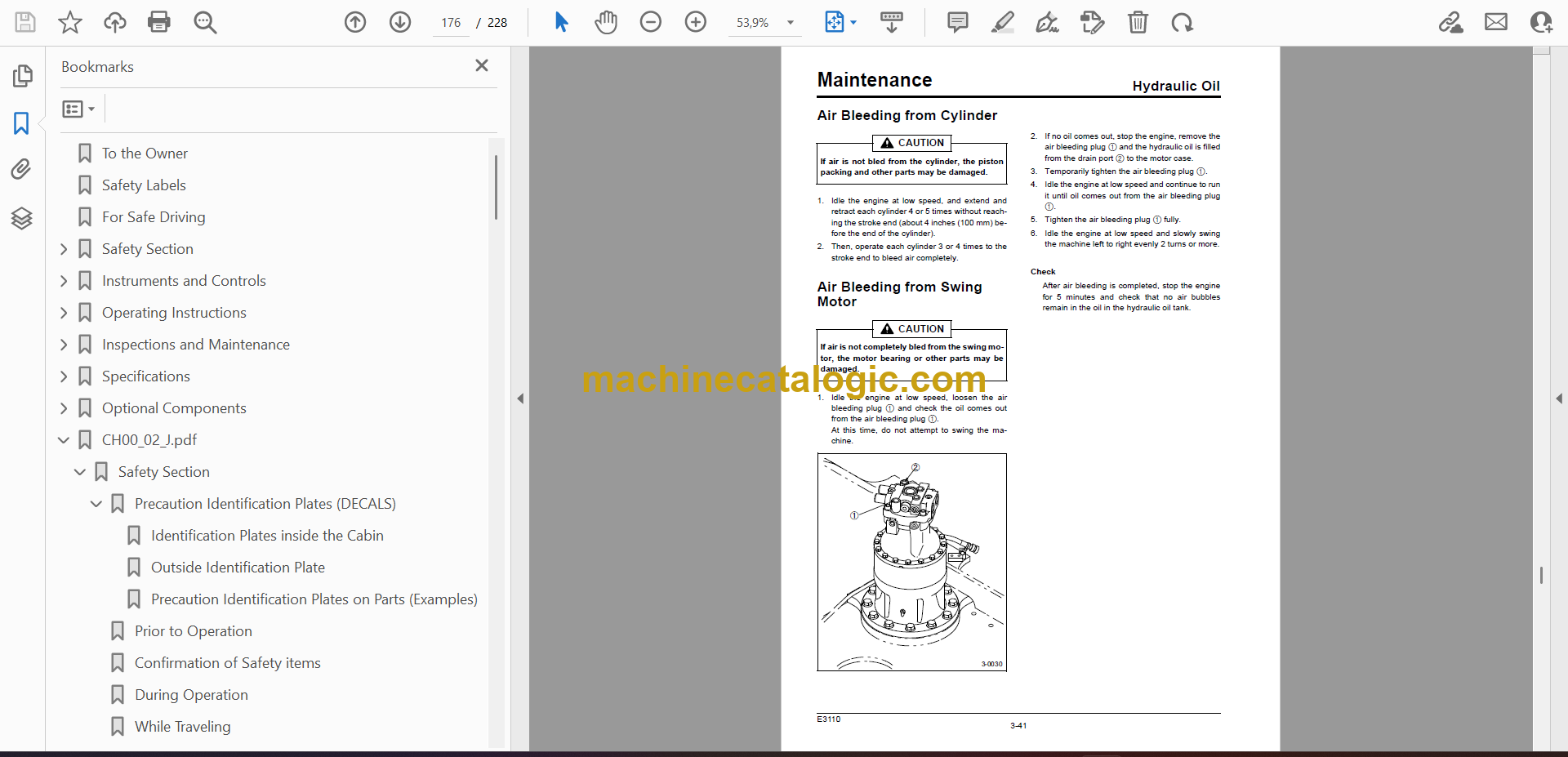Expand Instruments and Controls bookmark
The image size is (1568, 757).
coord(64,281)
